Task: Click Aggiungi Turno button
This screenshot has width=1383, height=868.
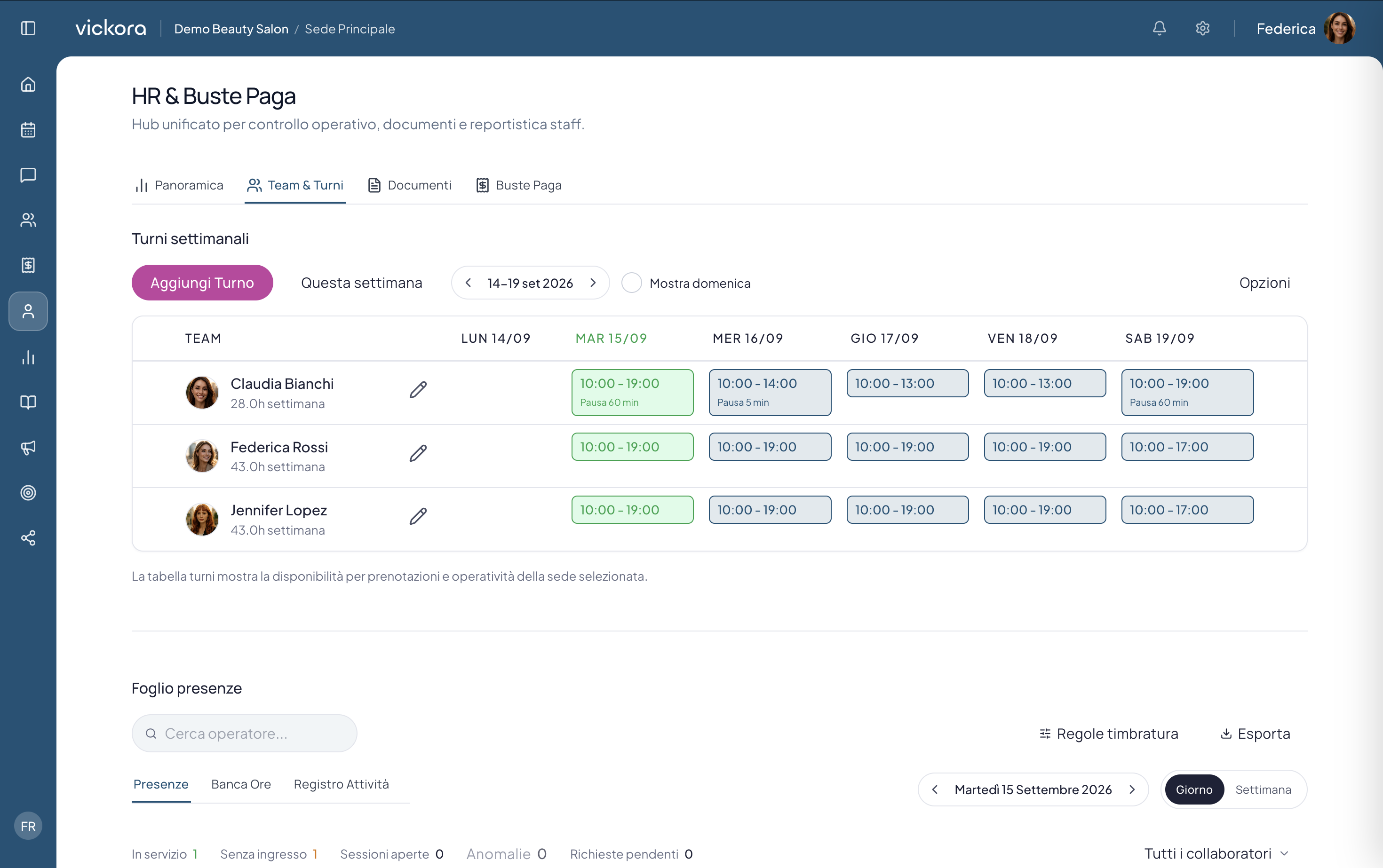Action: coord(202,283)
